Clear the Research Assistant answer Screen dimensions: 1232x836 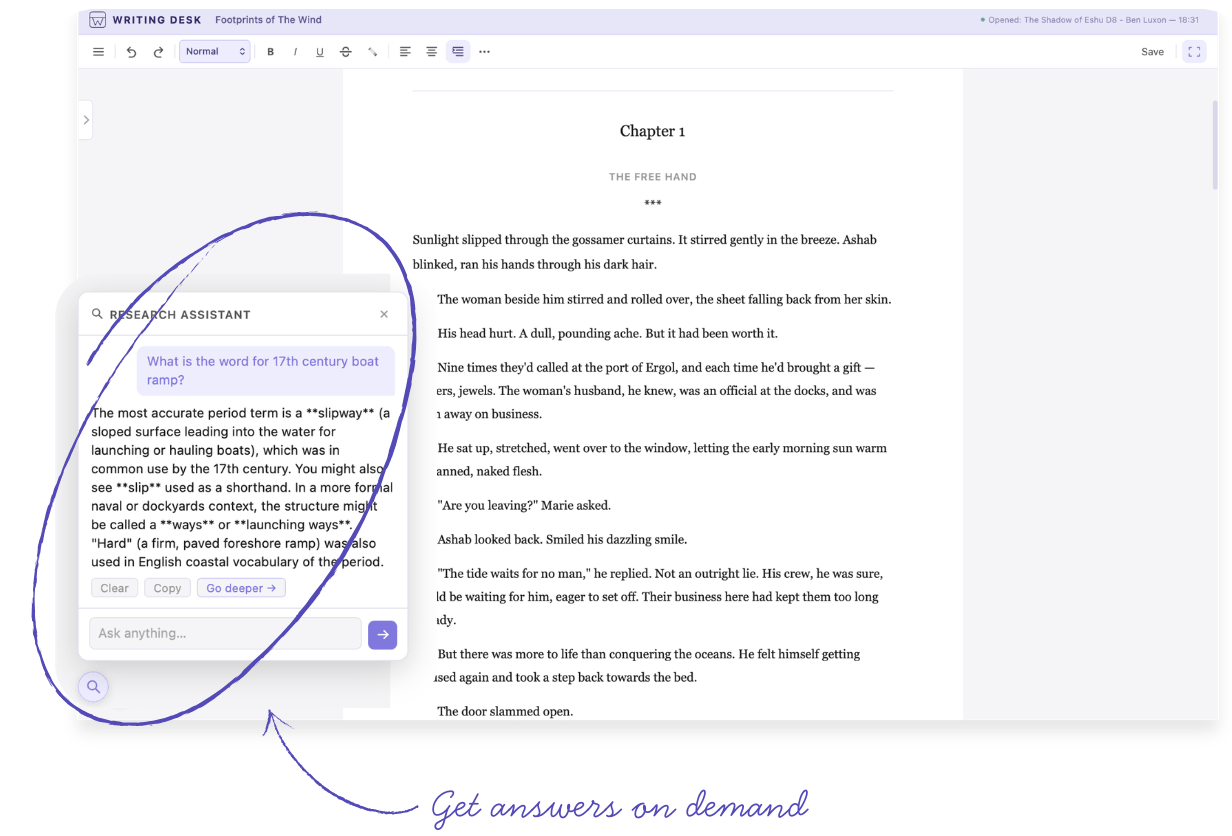115,588
